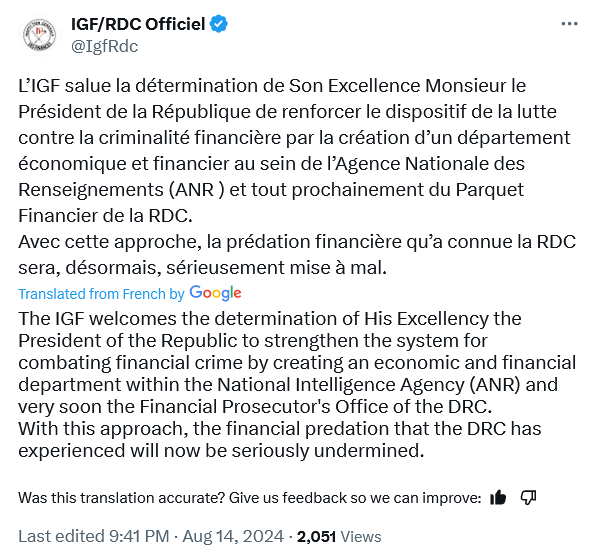Viewport: 598px width, 560px height.
Task: Click 'Financier de la RDC.' line
Action: coord(105,216)
